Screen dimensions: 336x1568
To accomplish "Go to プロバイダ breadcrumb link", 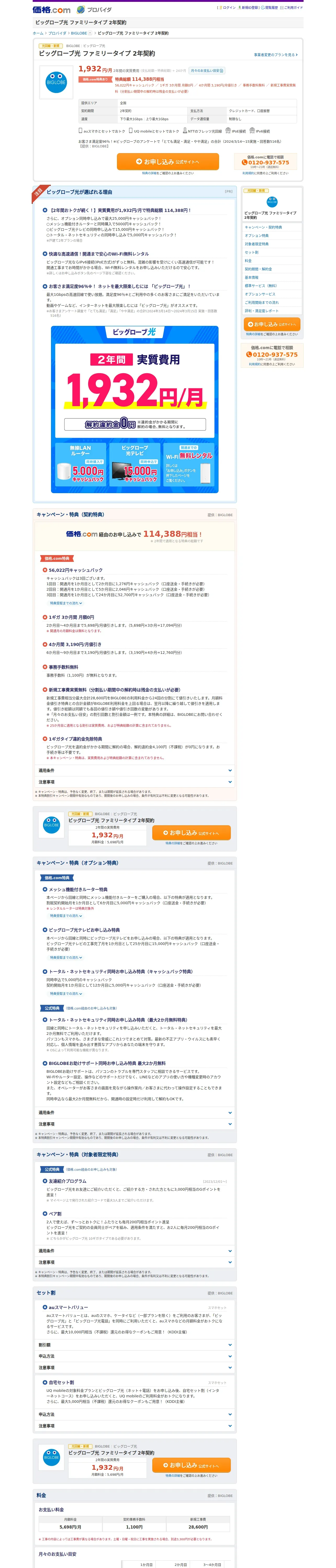I will point(57,33).
